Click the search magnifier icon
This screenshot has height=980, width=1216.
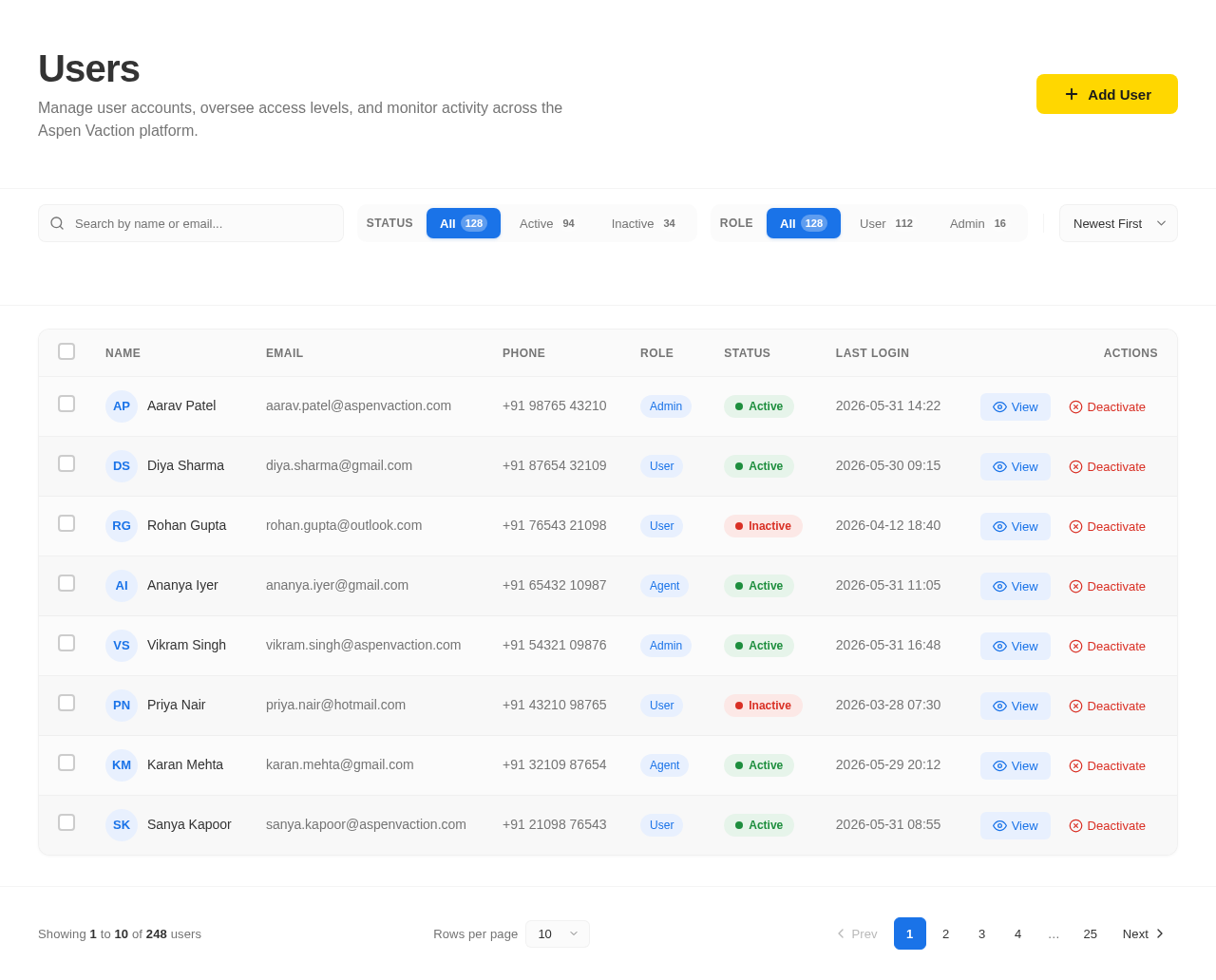point(57,223)
